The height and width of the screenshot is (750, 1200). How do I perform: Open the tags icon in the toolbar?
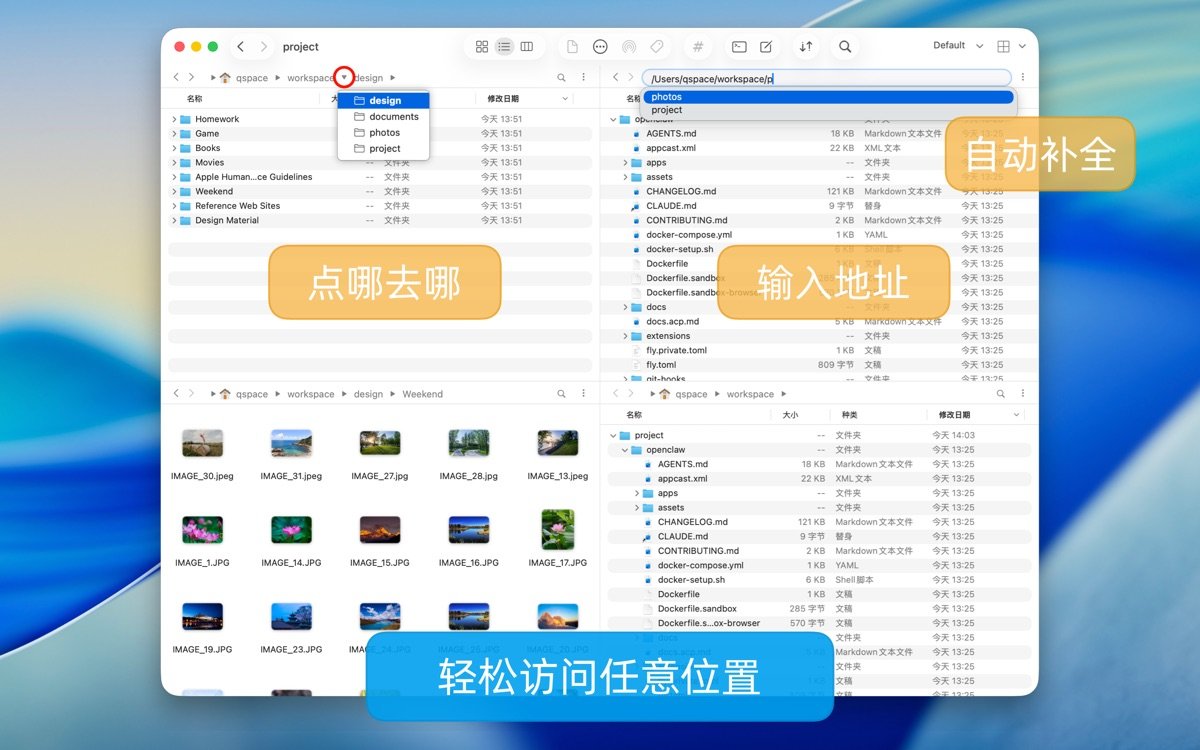(x=656, y=46)
